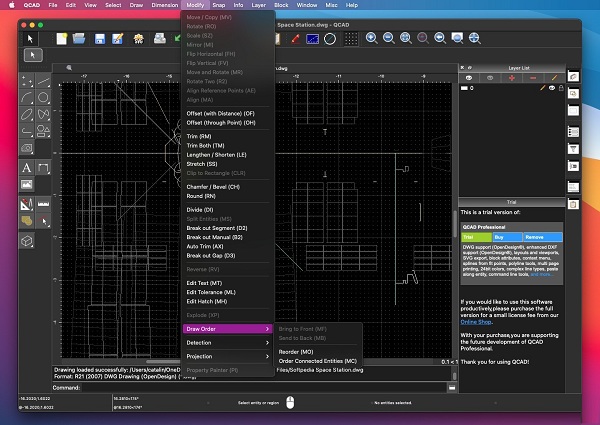The height and width of the screenshot is (425, 600).
Task: Open the Online Shop link
Action: tap(476, 322)
